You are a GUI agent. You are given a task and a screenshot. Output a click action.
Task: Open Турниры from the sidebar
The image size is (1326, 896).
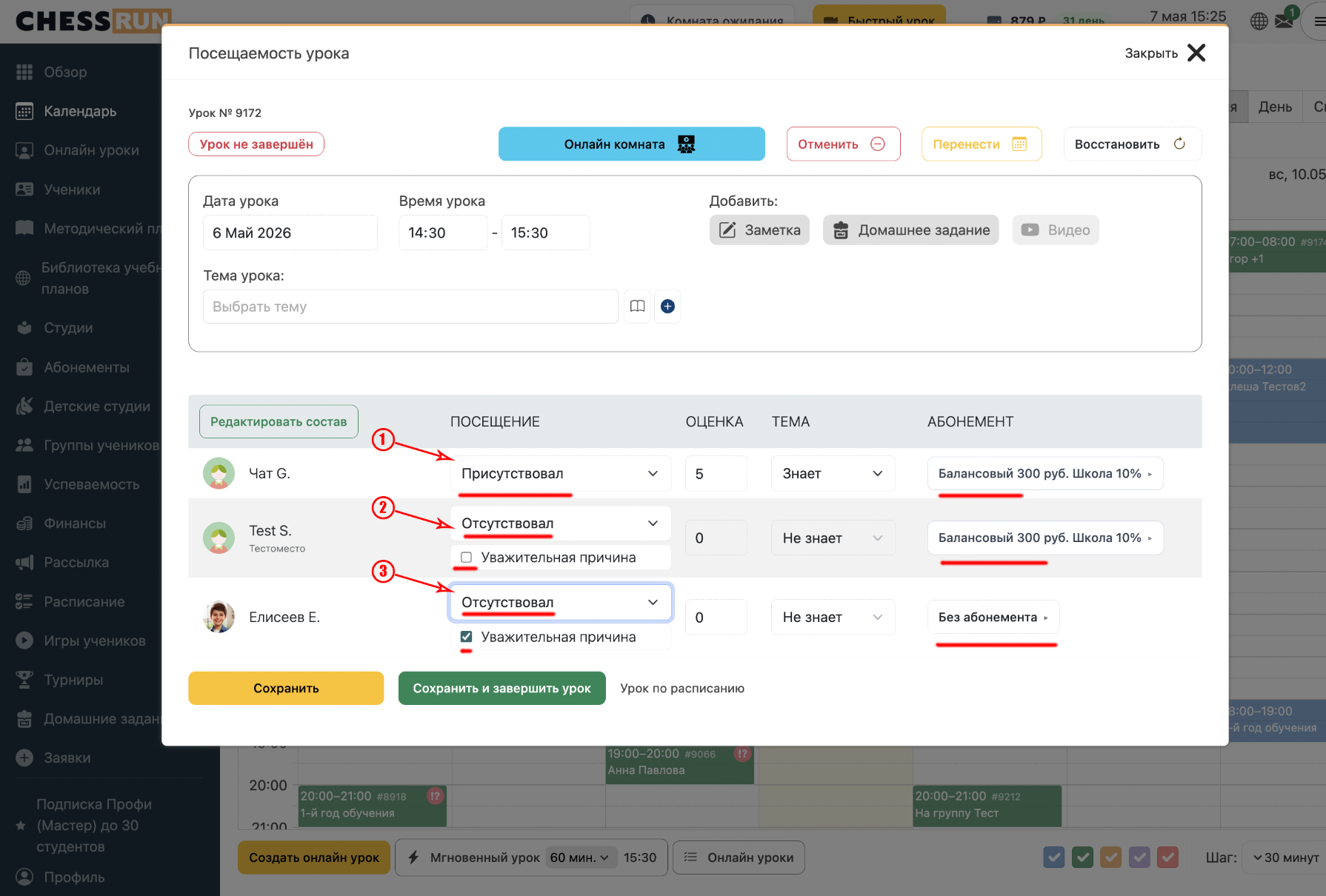[x=73, y=680]
